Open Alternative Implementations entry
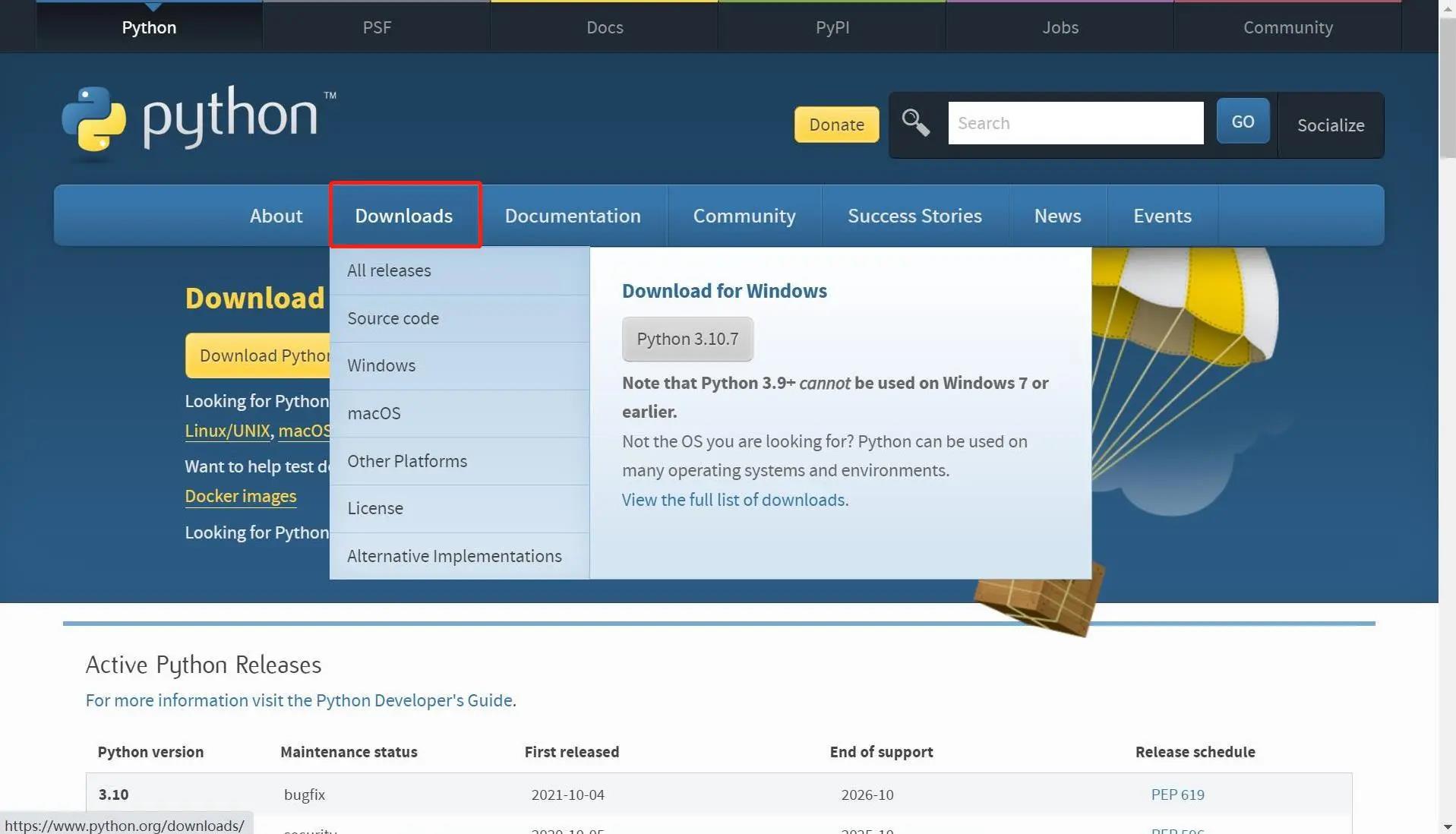 pos(454,555)
